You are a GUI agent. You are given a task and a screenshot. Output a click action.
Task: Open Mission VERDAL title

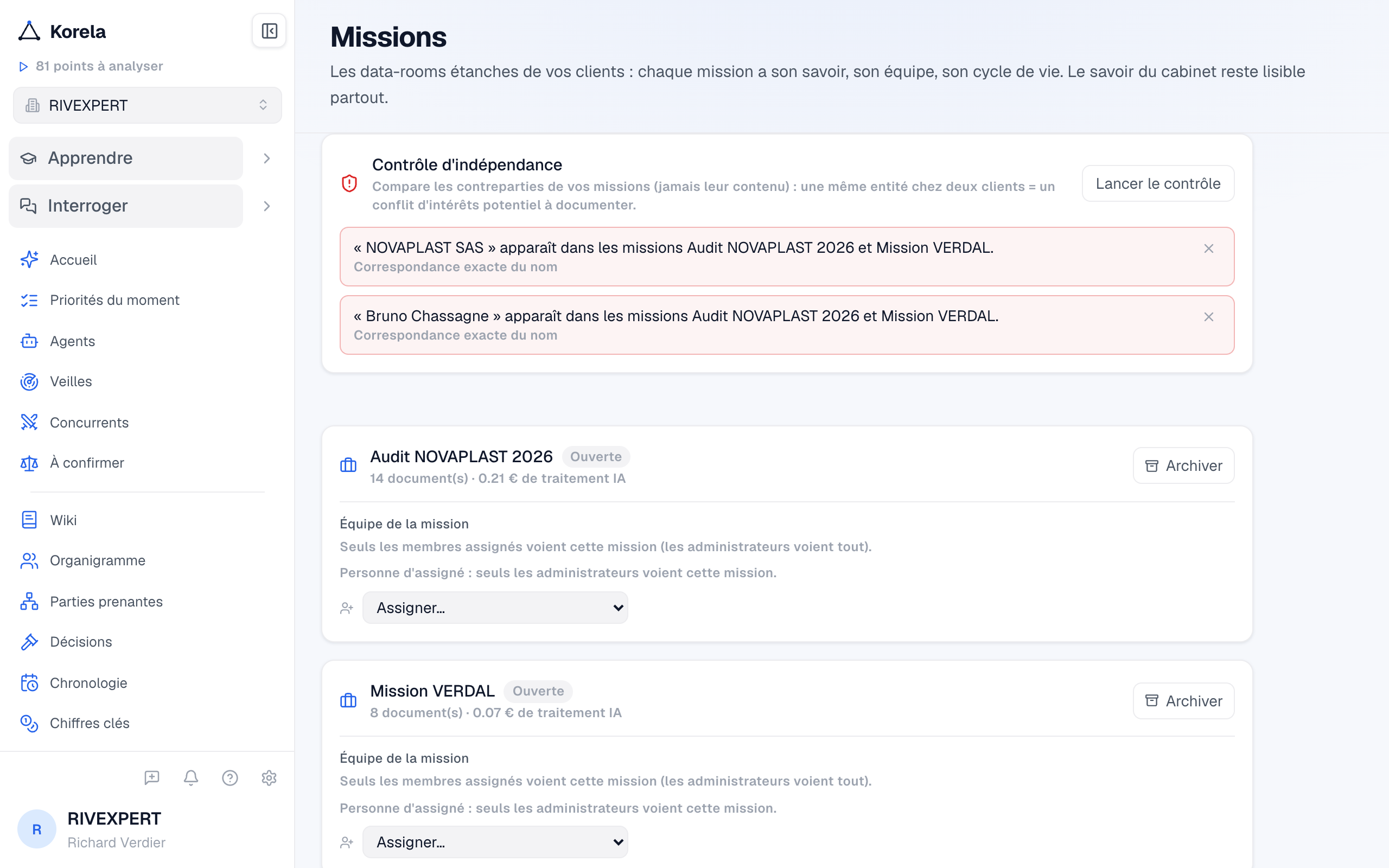[x=432, y=691]
